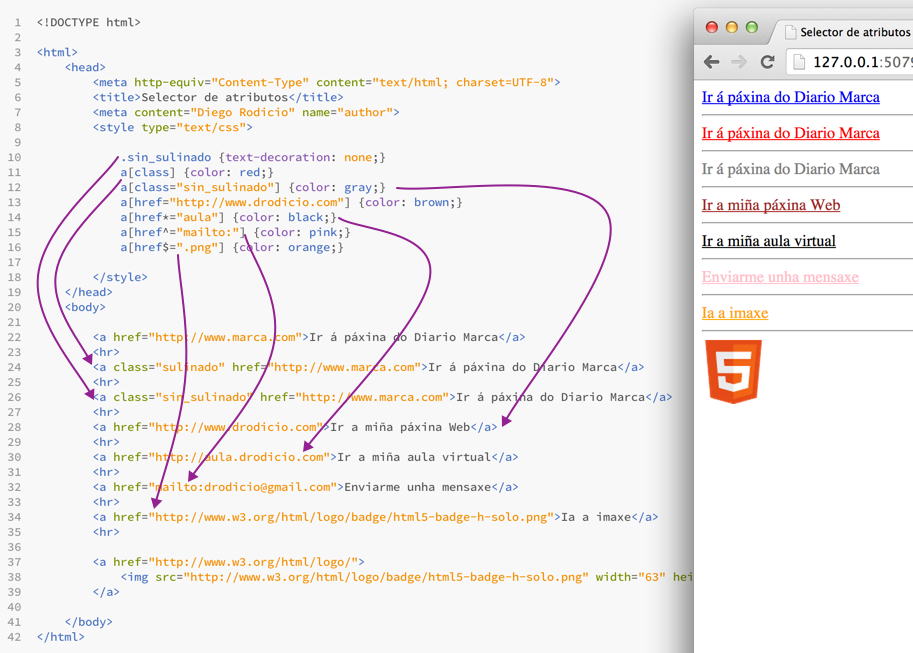The width and height of the screenshot is (913, 653).
Task: Open the red 'Ir á páxina do Diario Marca' link
Action: pos(790,133)
